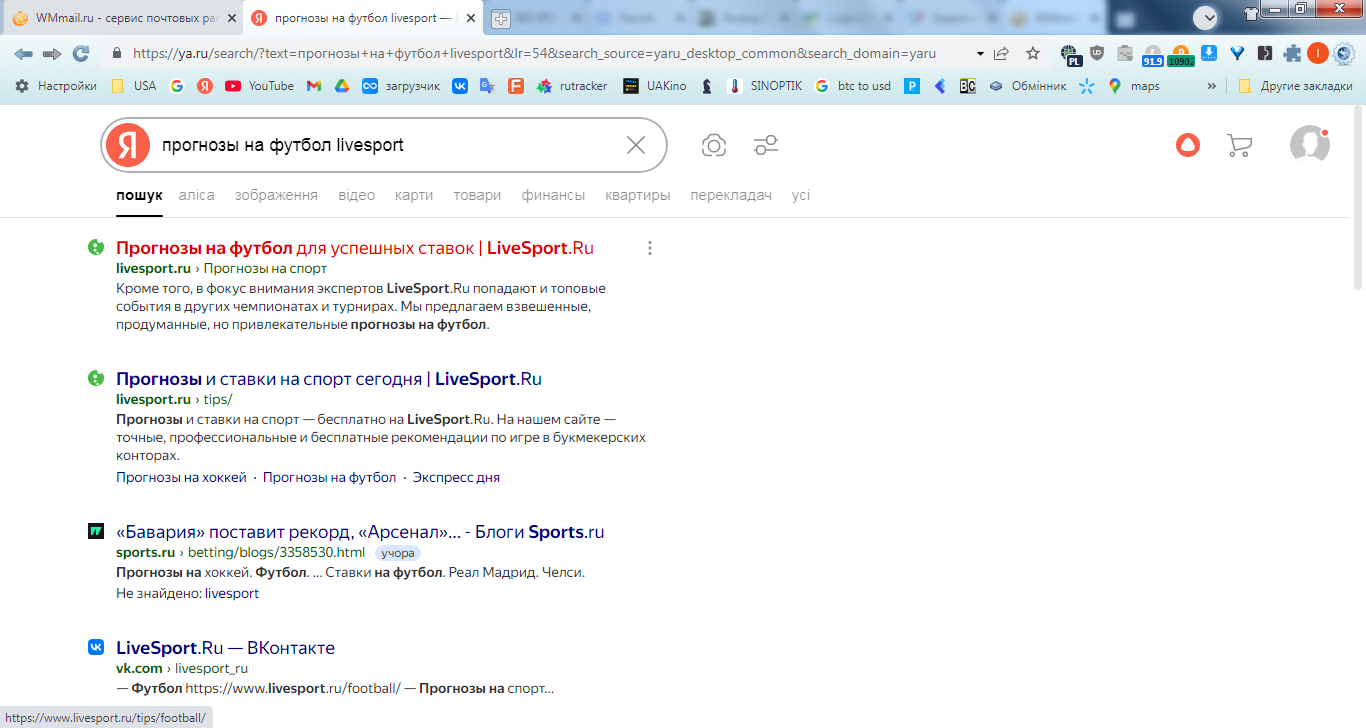This screenshot has height=728, width=1366.
Task: Go forward to the next page
Action: click(x=52, y=54)
